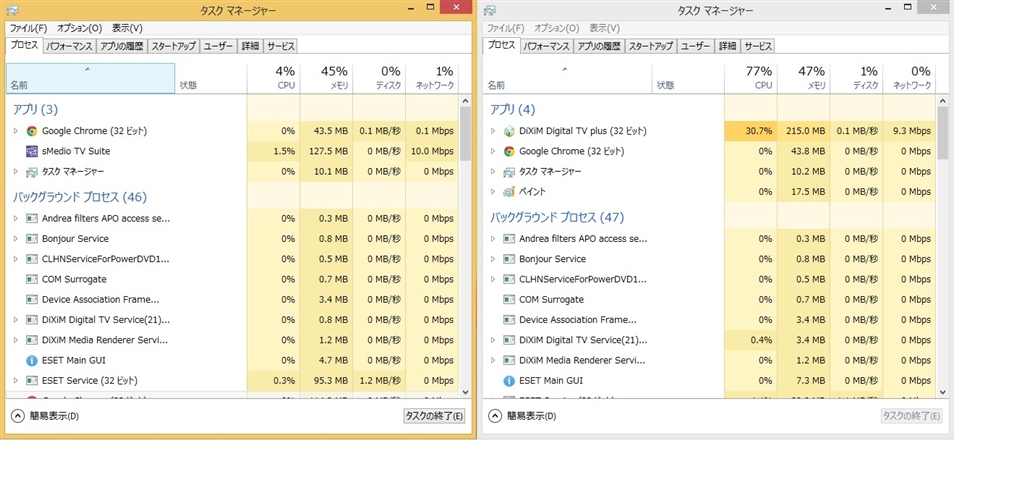Click 簡易表示(D) in right window
This screenshot has width=1024, height=482.
point(523,416)
